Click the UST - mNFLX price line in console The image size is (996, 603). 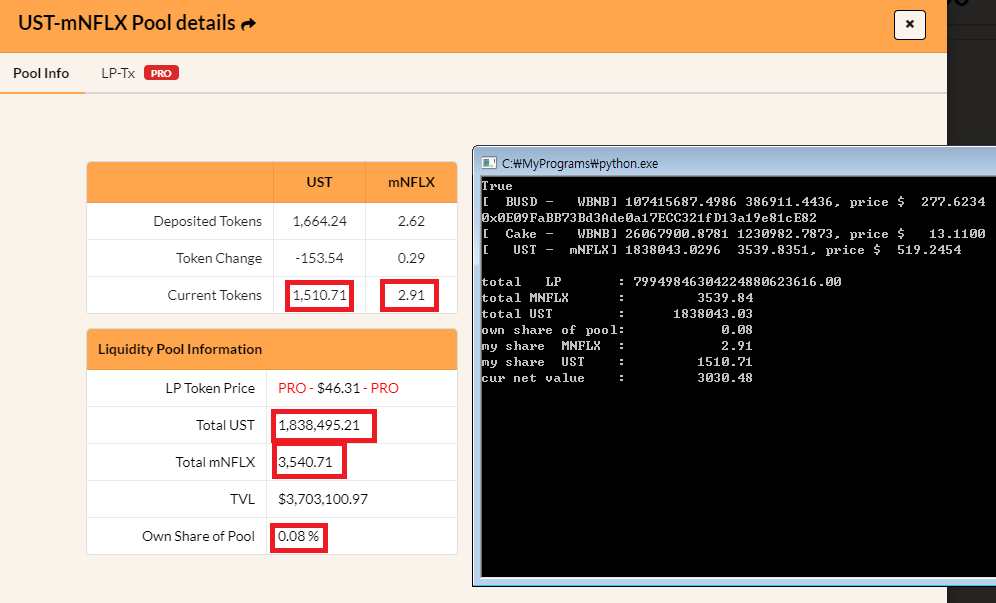click(721, 250)
